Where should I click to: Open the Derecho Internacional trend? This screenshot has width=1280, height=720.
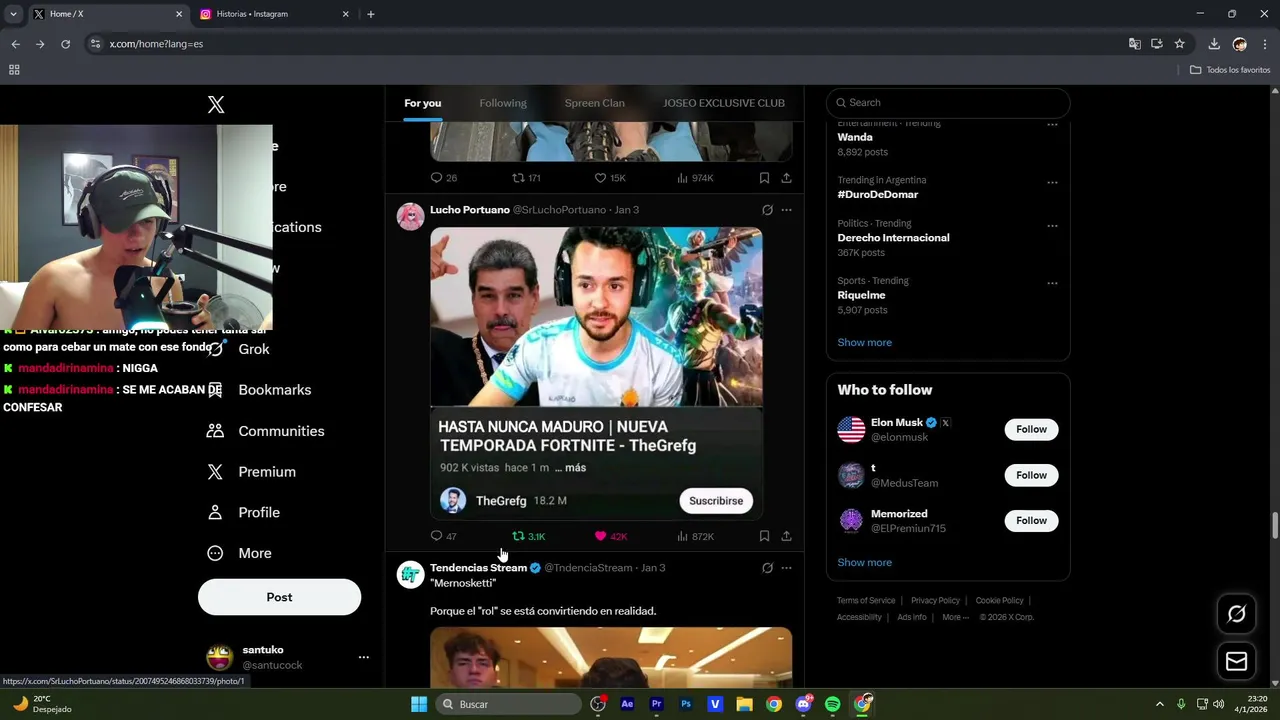893,238
